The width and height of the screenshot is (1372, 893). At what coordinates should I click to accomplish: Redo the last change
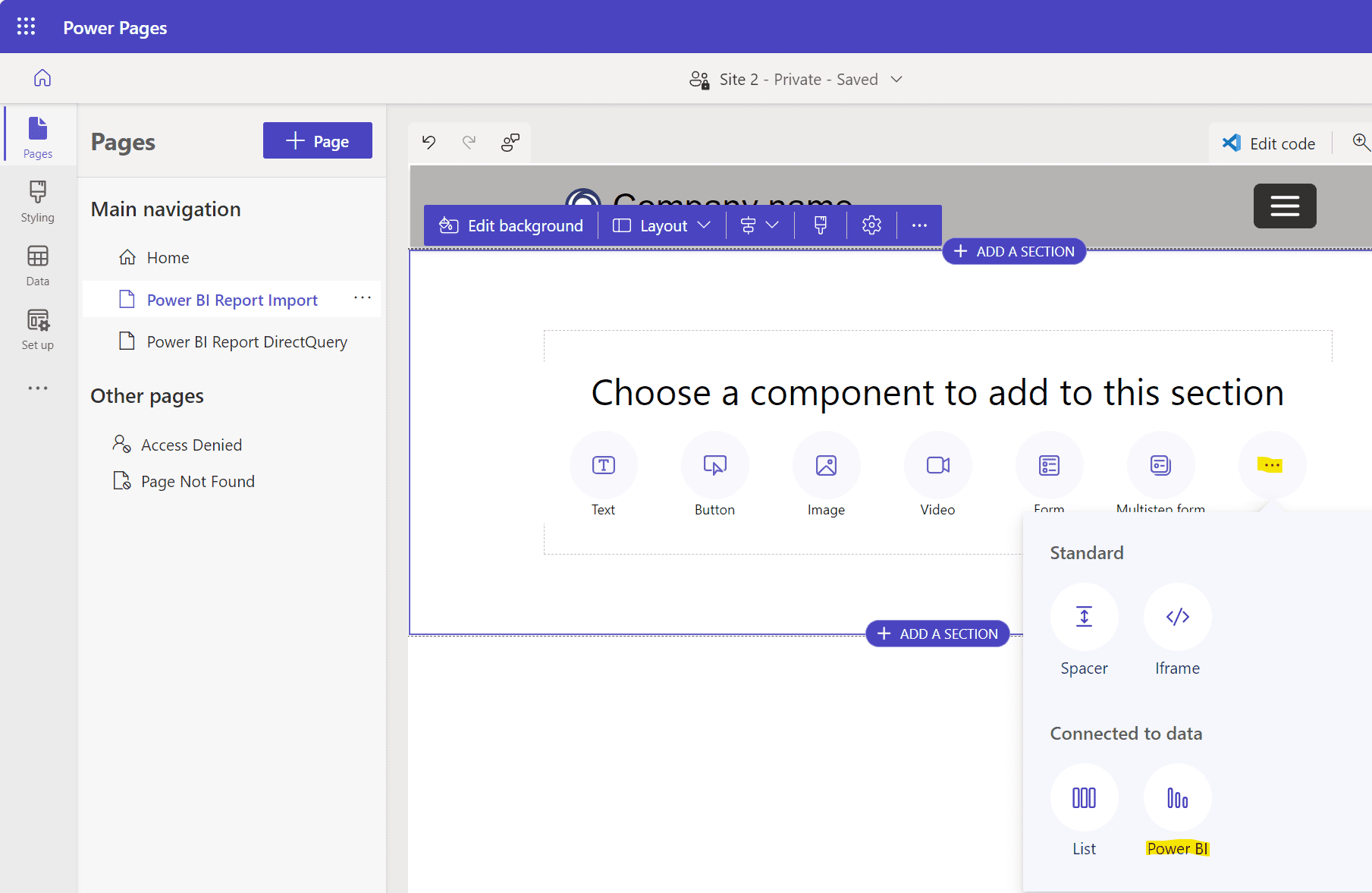pyautogui.click(x=469, y=142)
